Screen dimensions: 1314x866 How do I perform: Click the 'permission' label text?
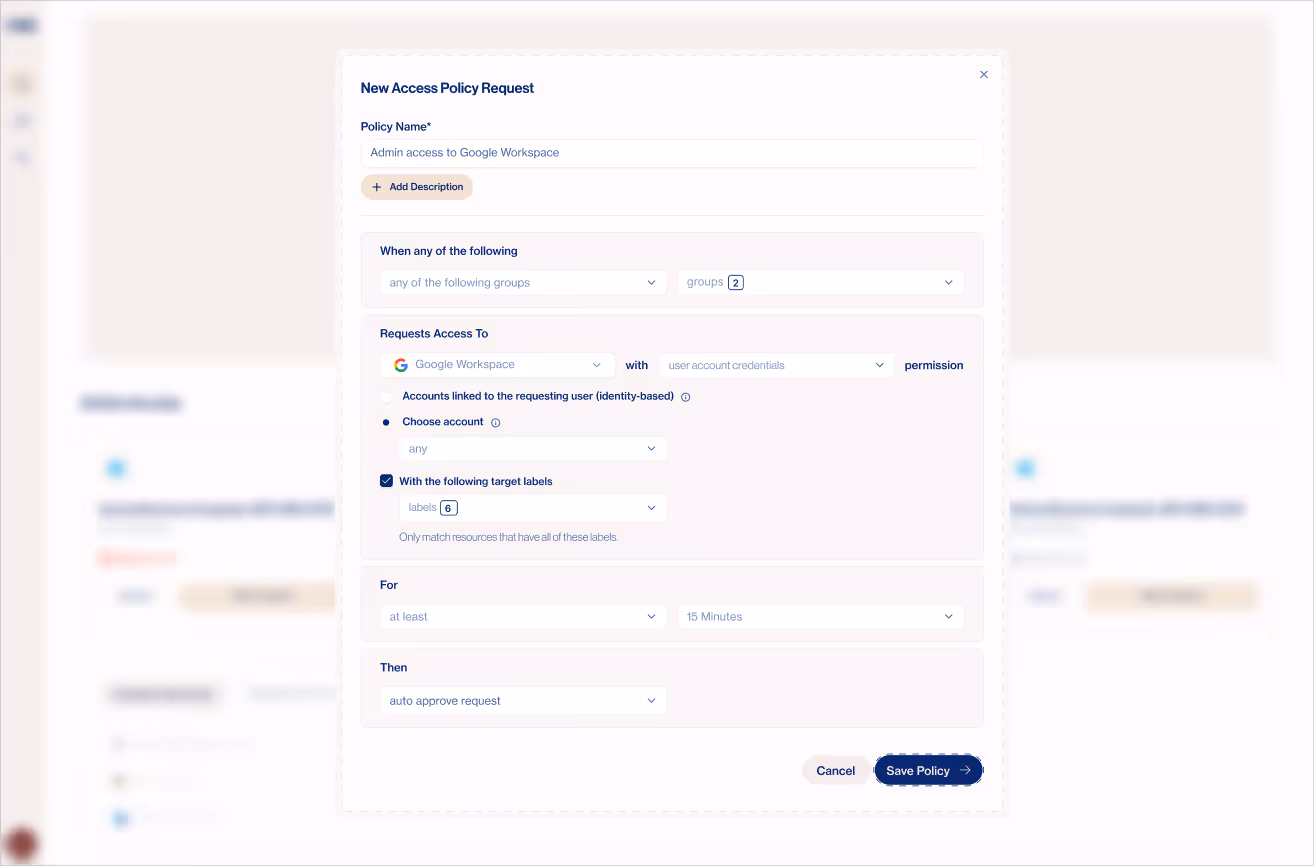[934, 366]
